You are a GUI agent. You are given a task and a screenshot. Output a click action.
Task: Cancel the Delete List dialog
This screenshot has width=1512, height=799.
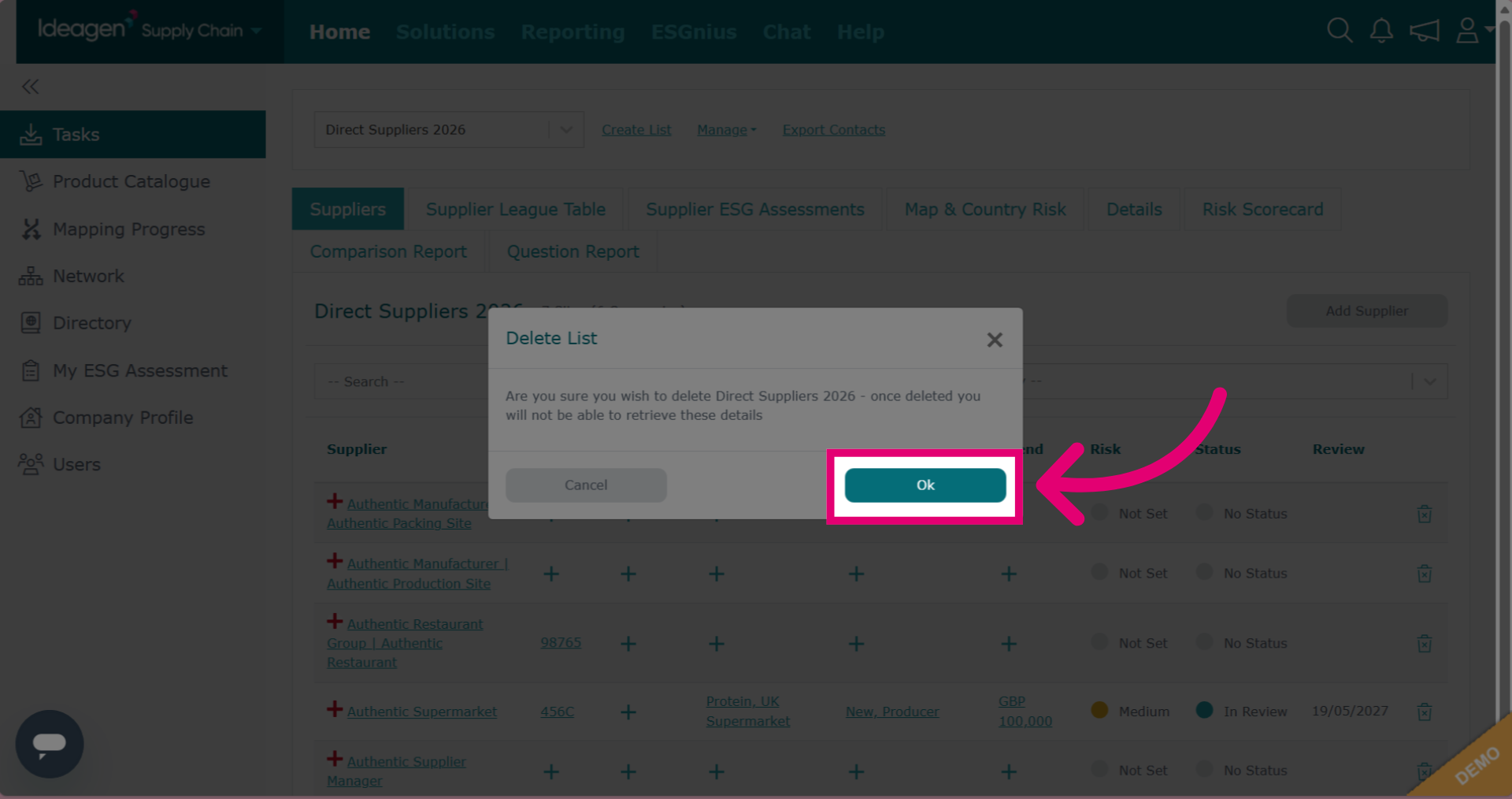click(x=586, y=485)
